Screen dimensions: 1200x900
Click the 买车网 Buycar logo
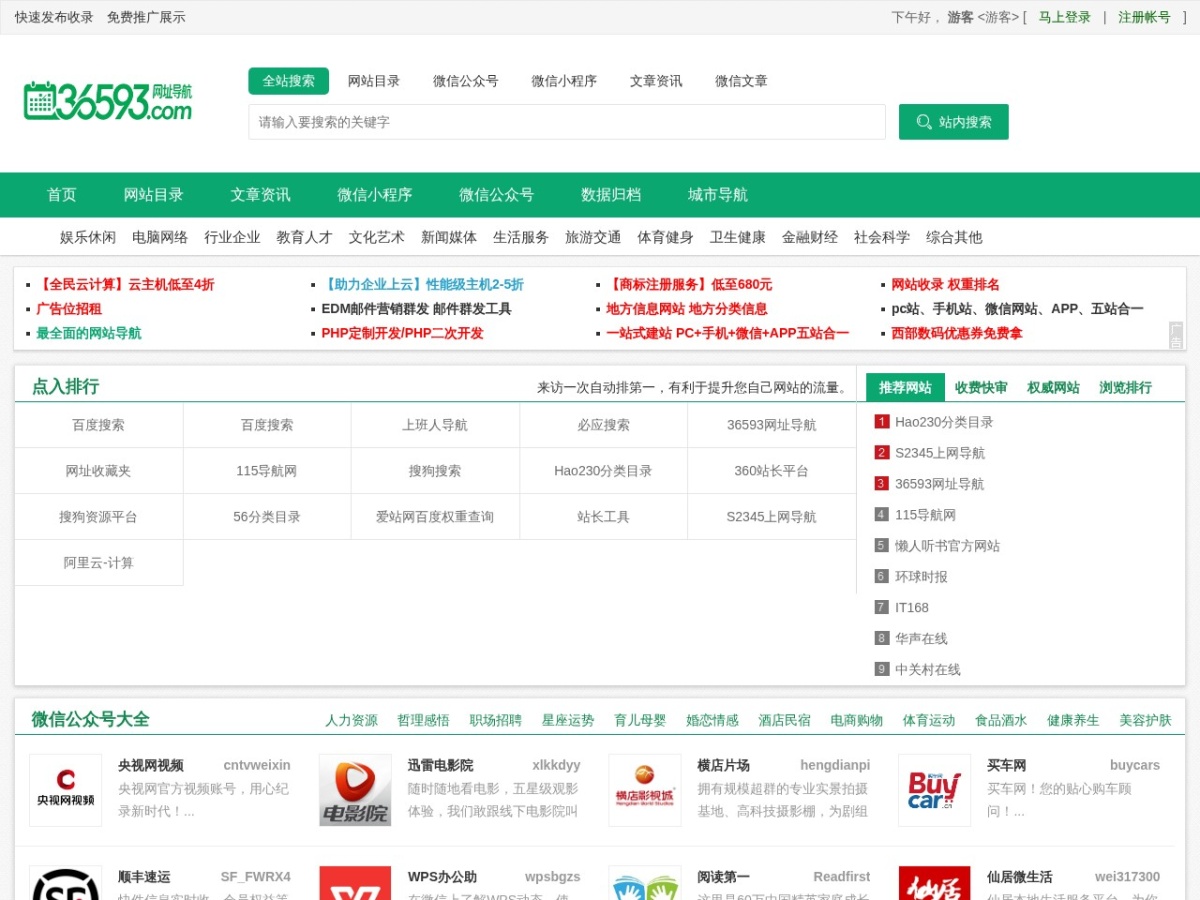[x=934, y=790]
